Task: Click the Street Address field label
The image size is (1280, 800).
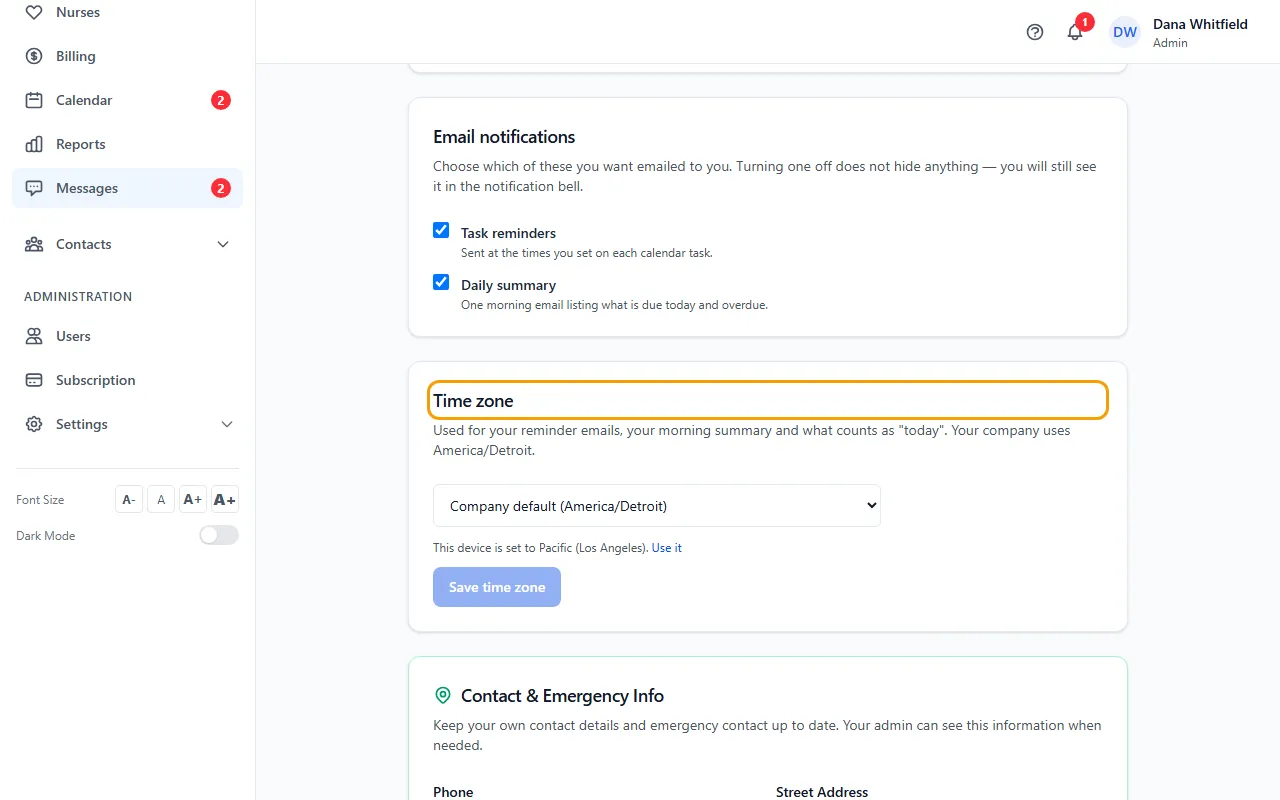Action: 822,792
